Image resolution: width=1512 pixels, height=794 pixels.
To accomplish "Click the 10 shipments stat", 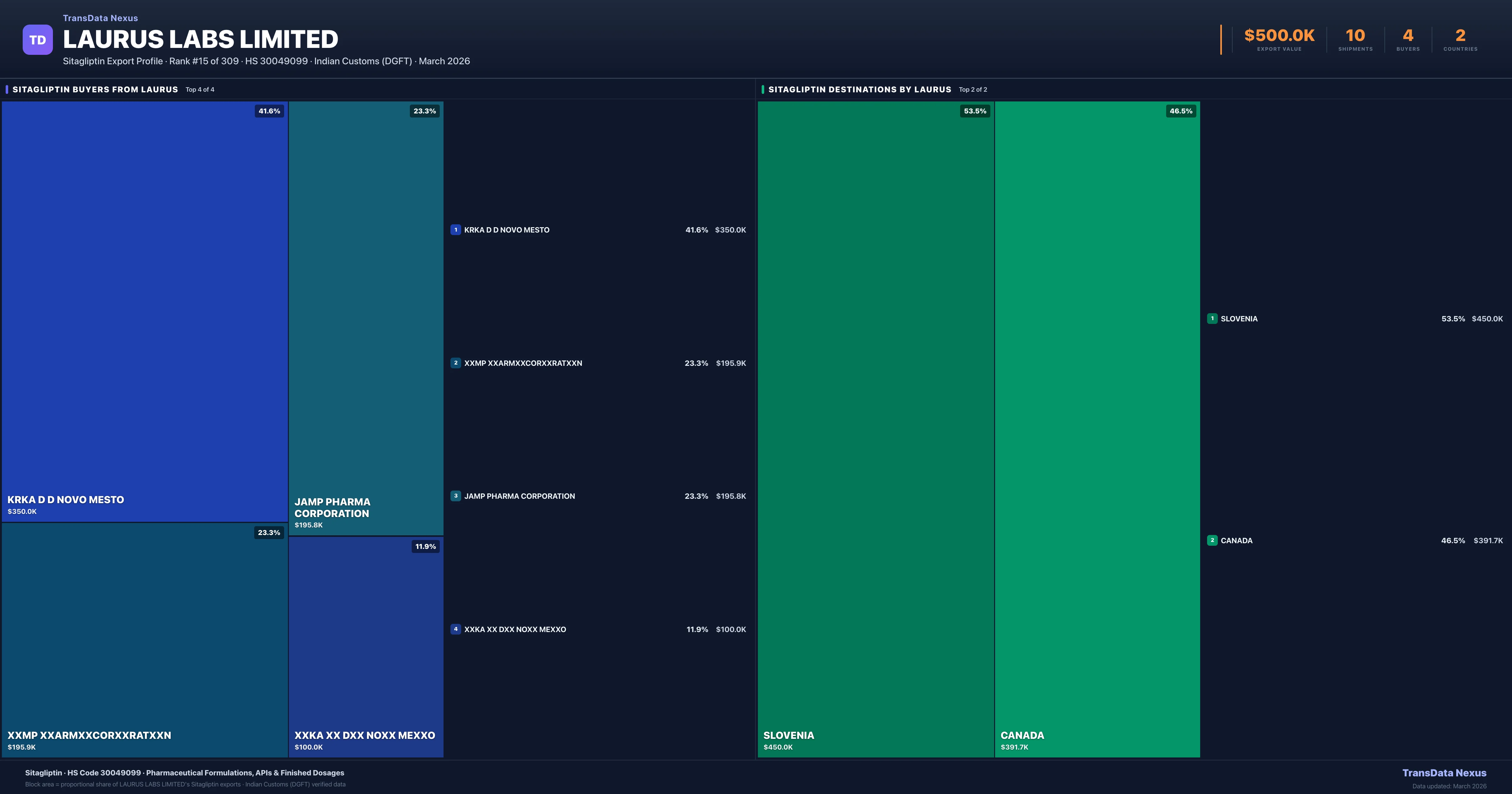I will coord(1355,37).
